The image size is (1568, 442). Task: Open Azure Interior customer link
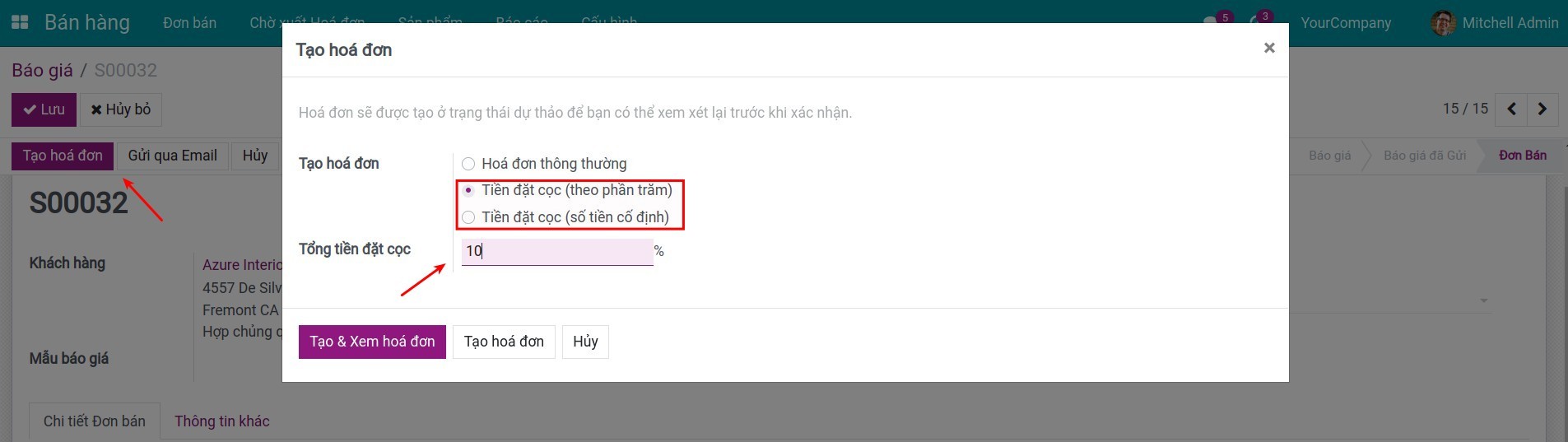pyautogui.click(x=242, y=265)
